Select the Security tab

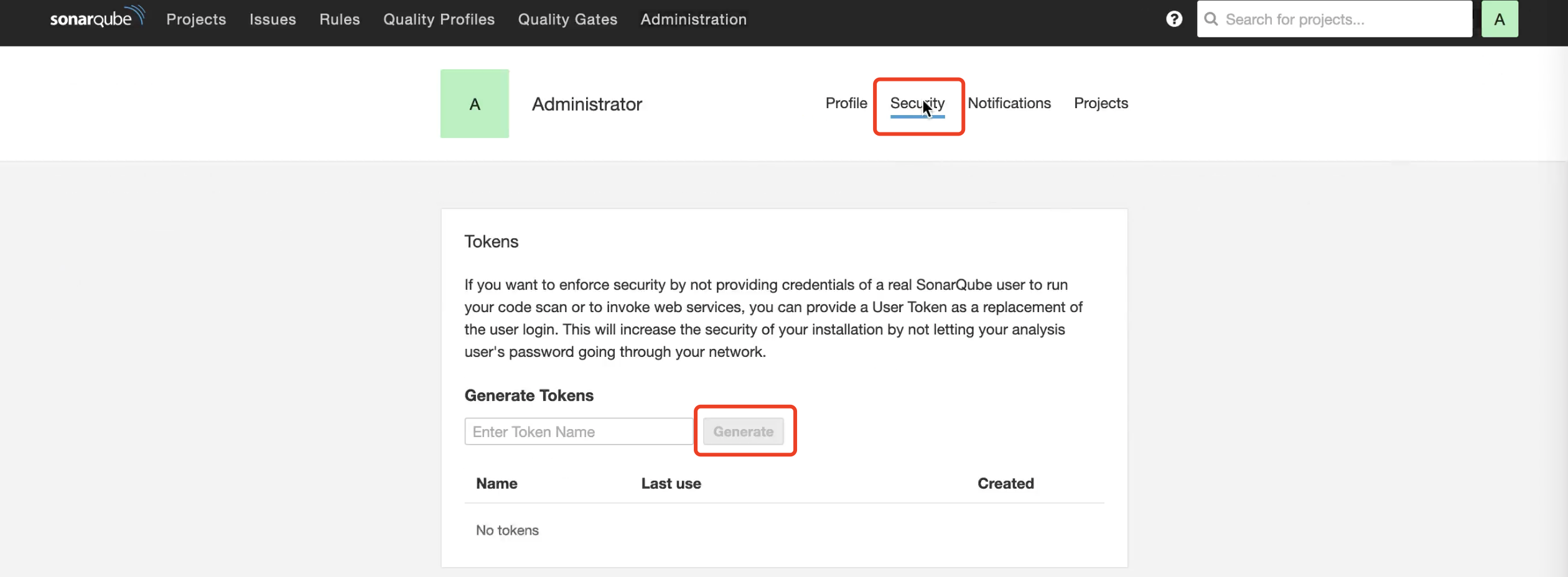click(x=918, y=103)
